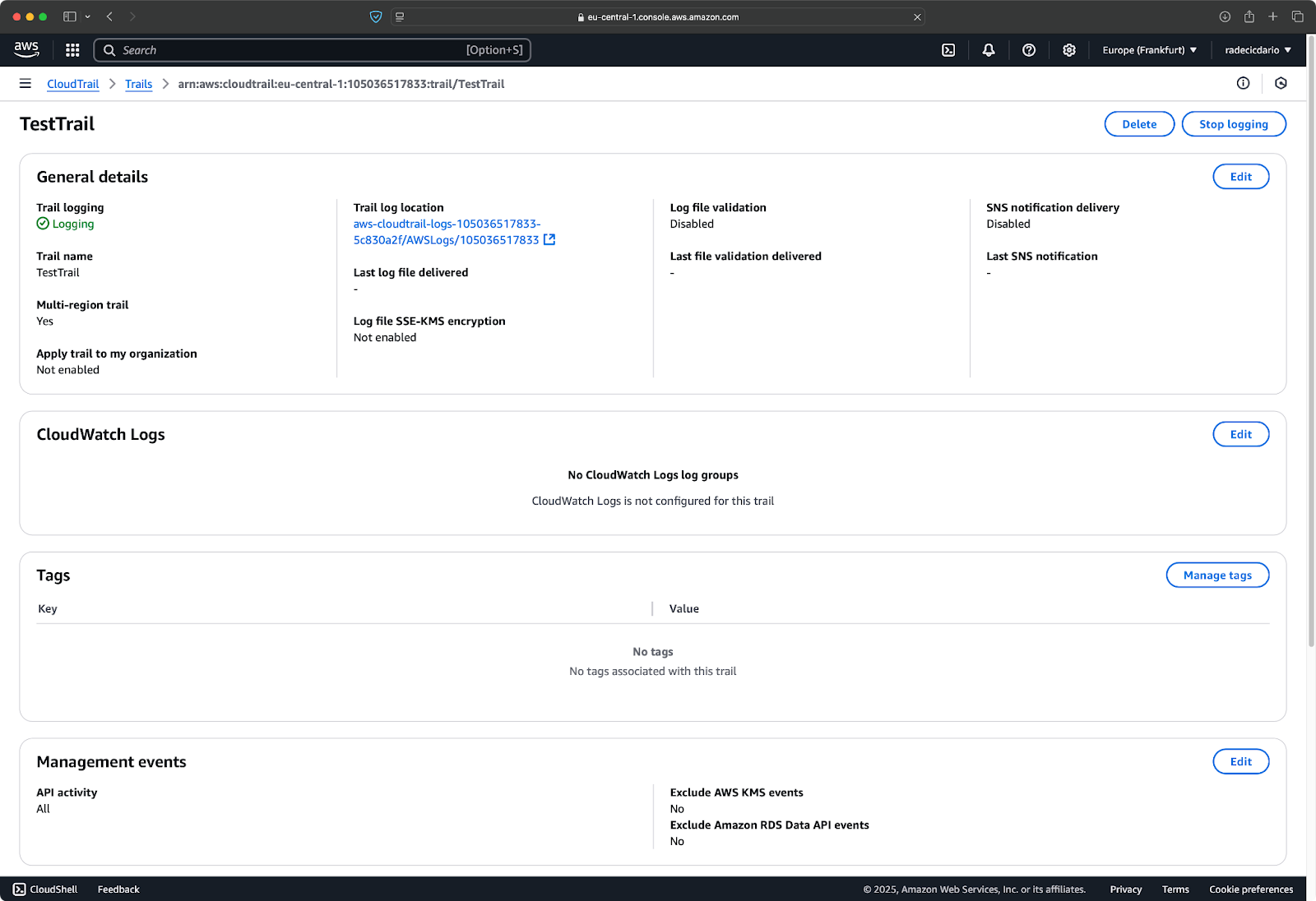This screenshot has height=901, width=1316.
Task: Edit the Management events section
Action: (1240, 762)
